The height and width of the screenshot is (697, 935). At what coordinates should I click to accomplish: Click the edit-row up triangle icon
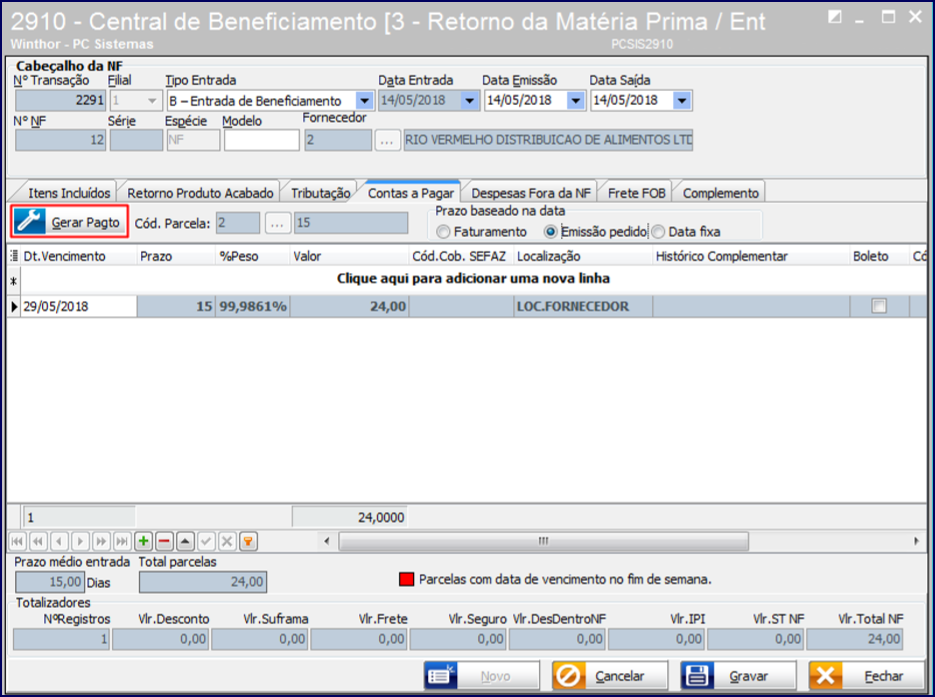pos(185,541)
